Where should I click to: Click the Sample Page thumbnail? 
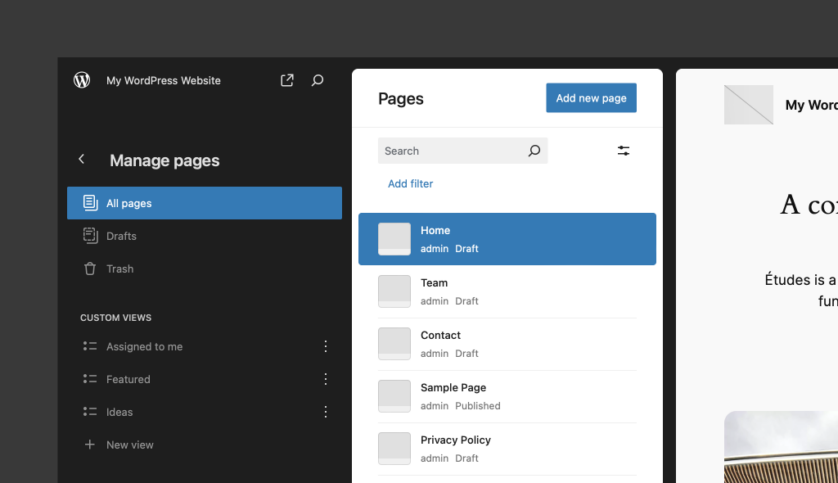pos(394,396)
